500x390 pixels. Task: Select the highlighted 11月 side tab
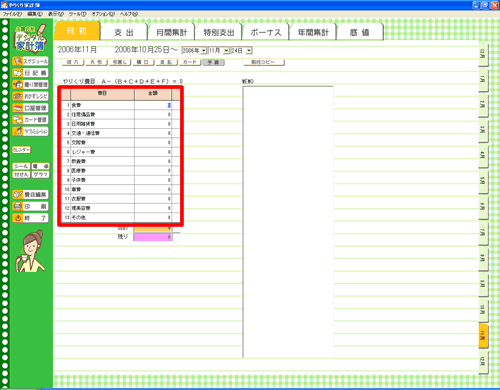pos(483,335)
